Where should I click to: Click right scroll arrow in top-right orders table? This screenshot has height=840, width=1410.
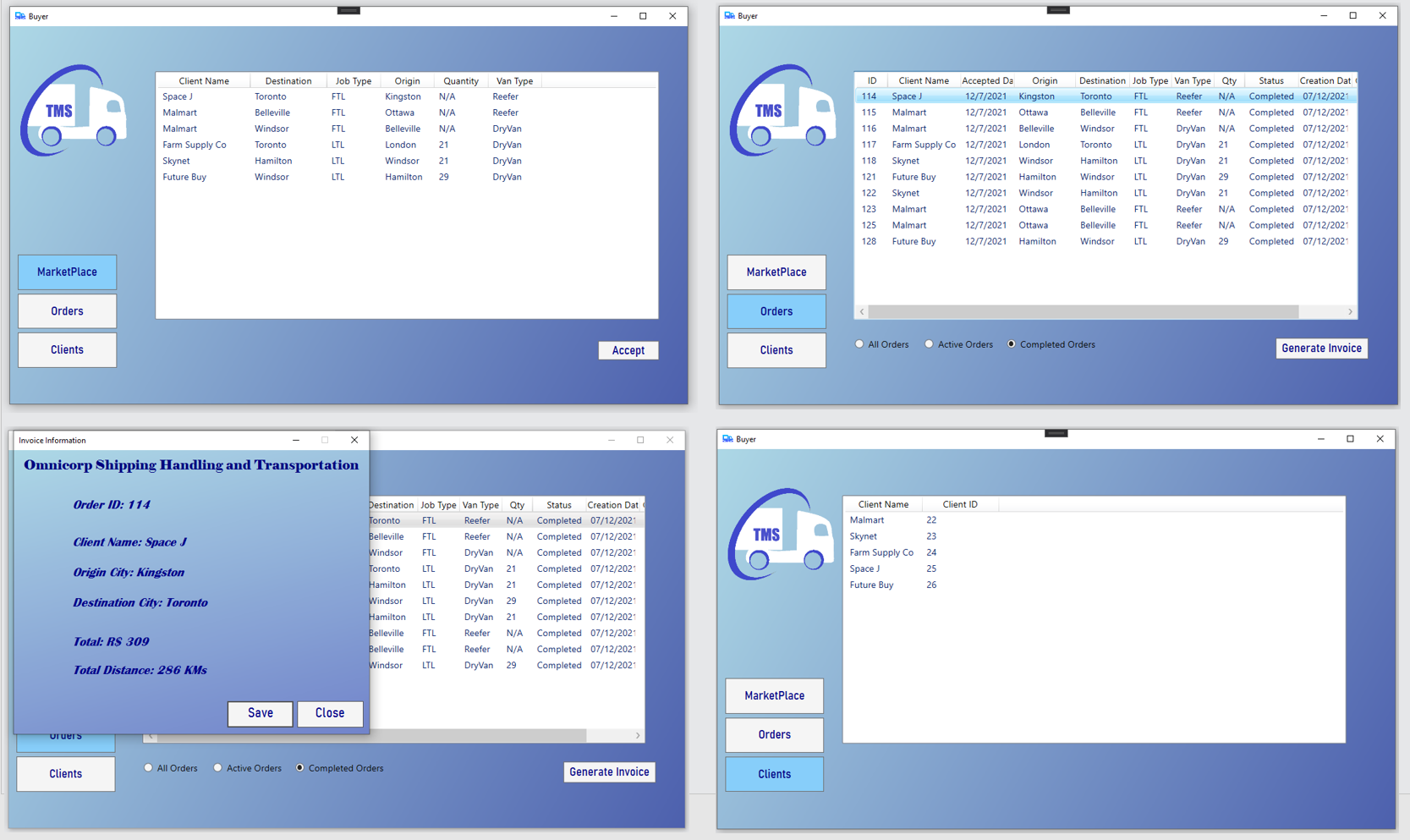[x=1350, y=312]
